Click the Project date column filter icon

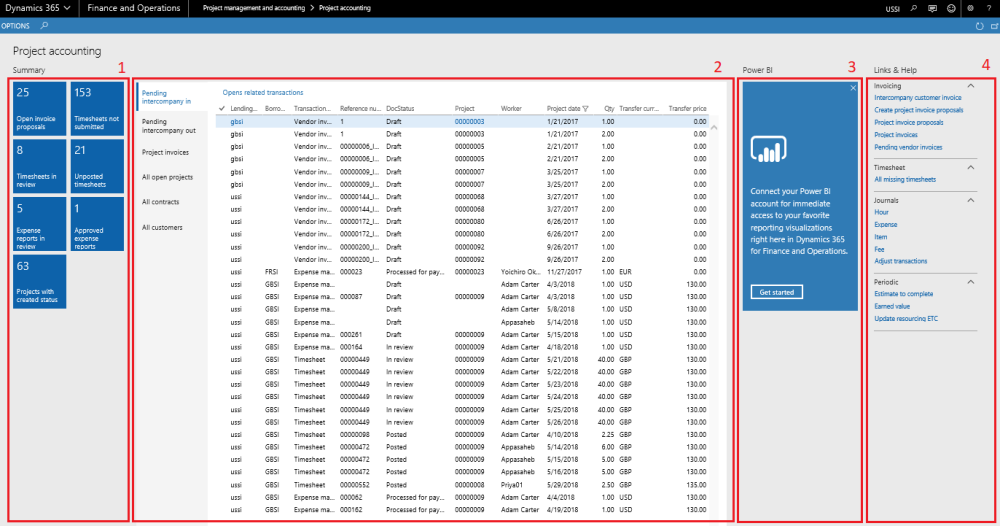586,108
